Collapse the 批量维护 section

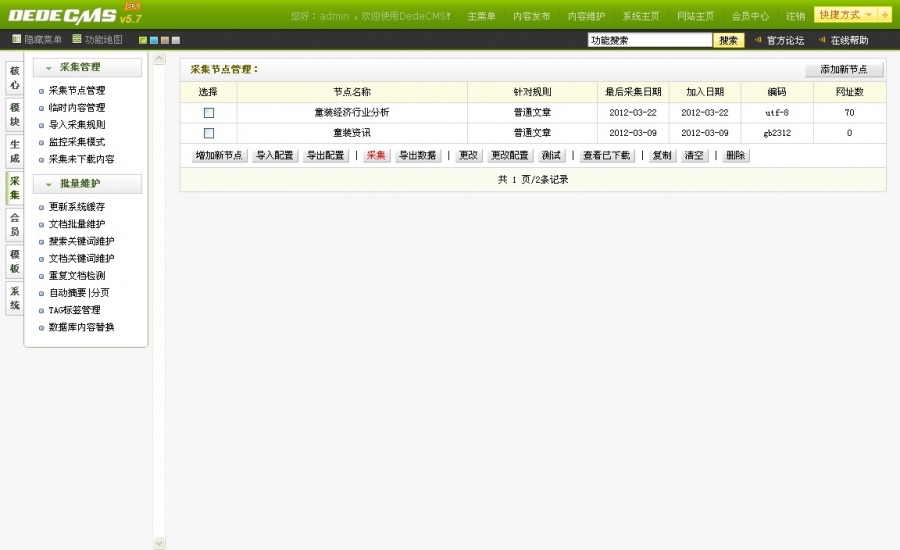coord(87,184)
